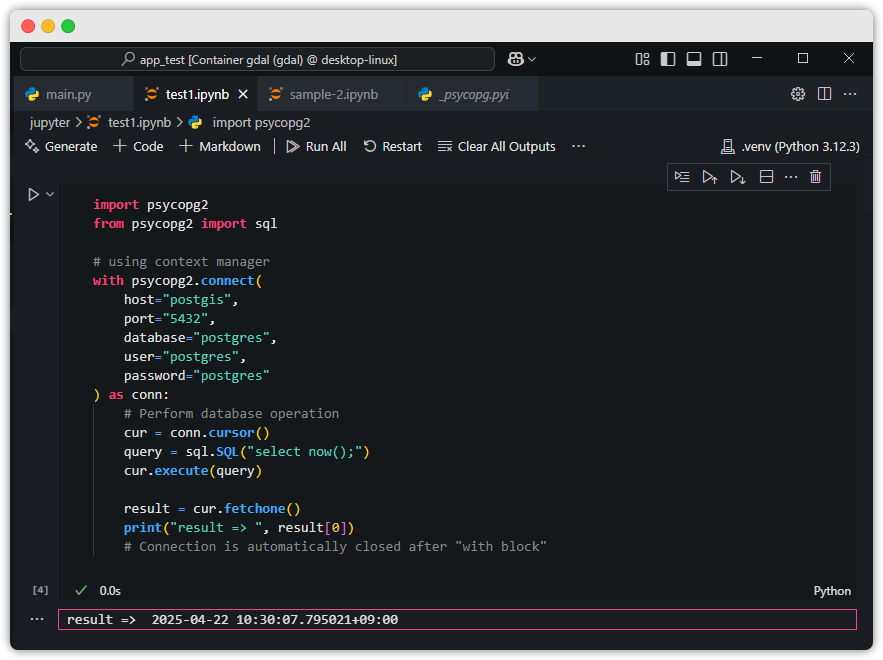Image resolution: width=883 pixels, height=660 pixels.
Task: Click the macOS yellow minimize button
Action: 48,26
